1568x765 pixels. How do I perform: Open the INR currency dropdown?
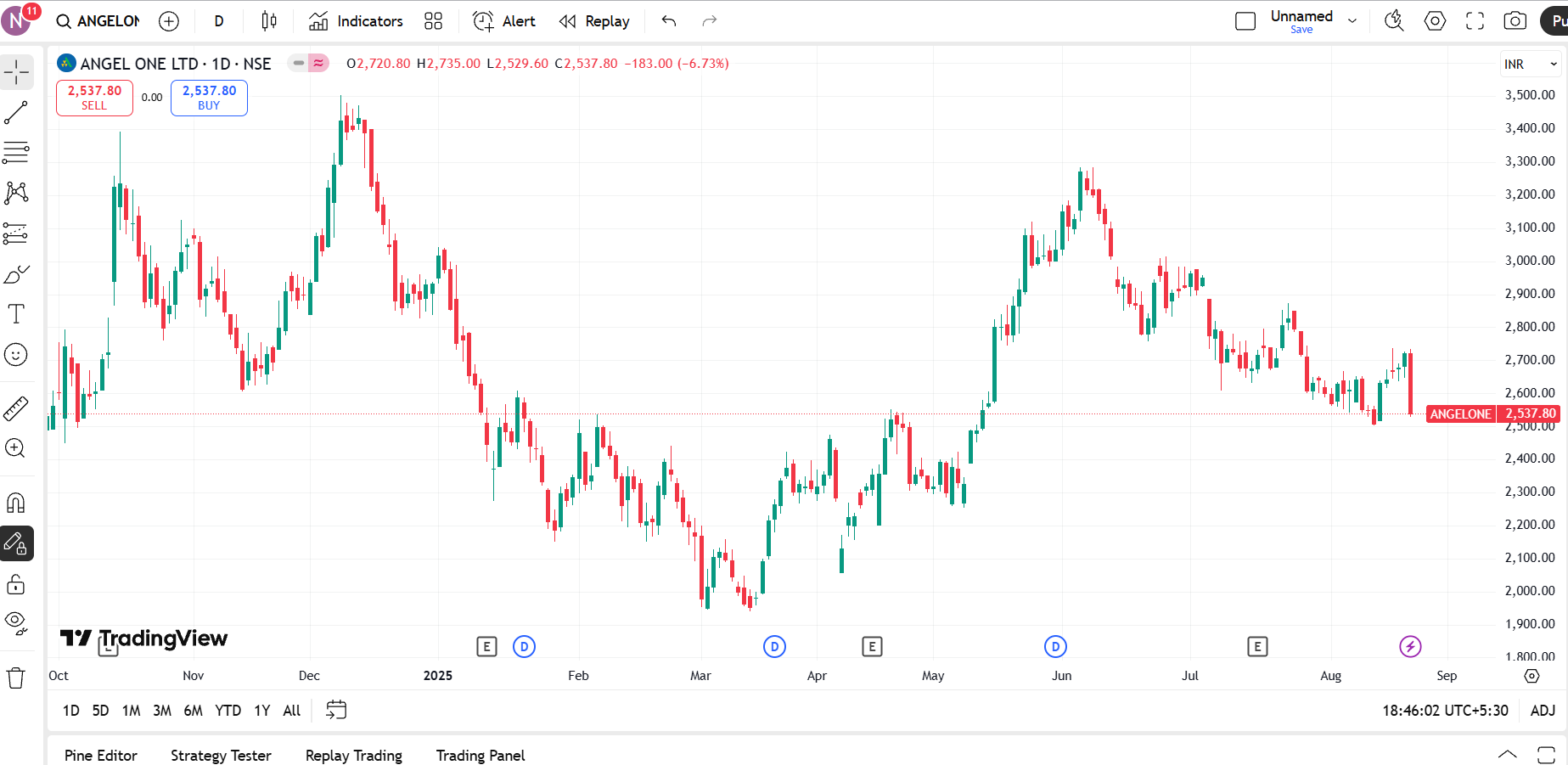point(1530,64)
